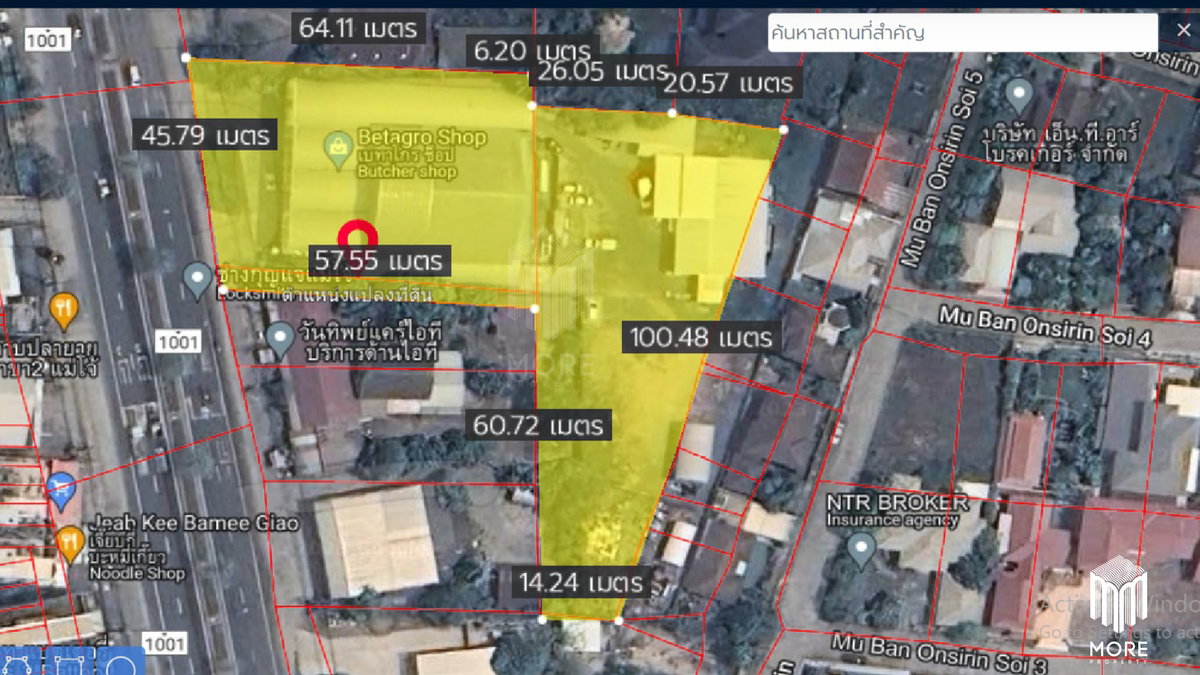Screen dimensions: 1200x675
Task: Click the orange restaurant pin above แม่โจ้ label
Action: pos(63,309)
